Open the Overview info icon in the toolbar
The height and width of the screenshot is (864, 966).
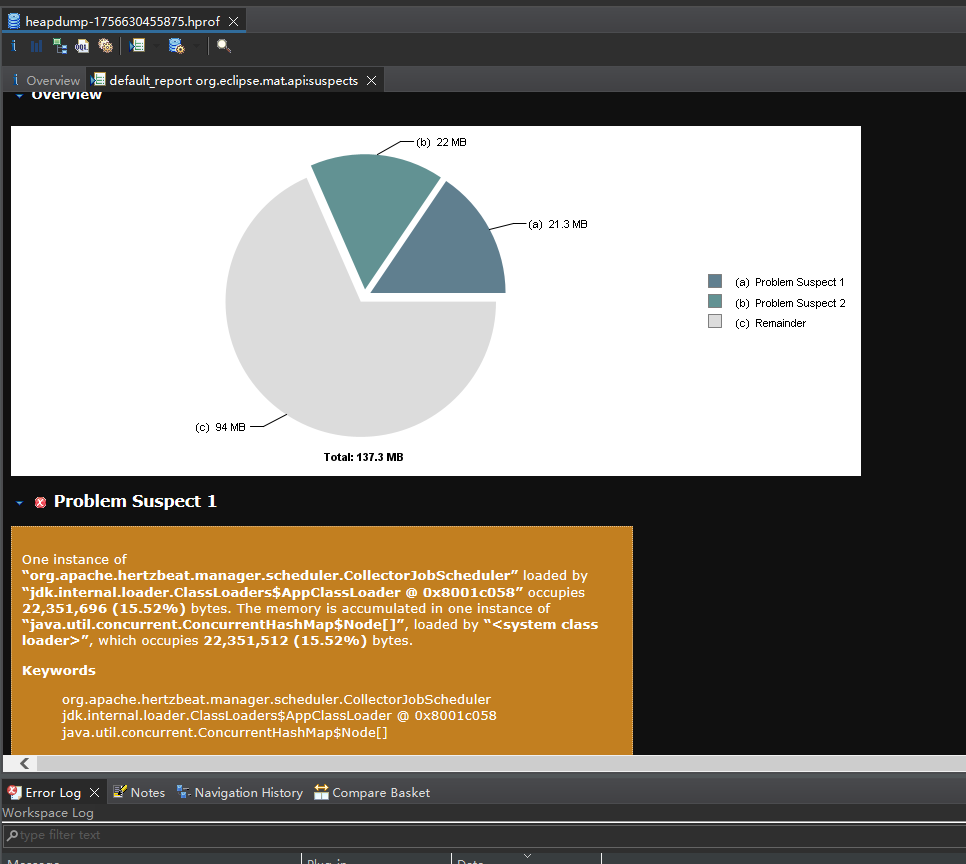14,46
